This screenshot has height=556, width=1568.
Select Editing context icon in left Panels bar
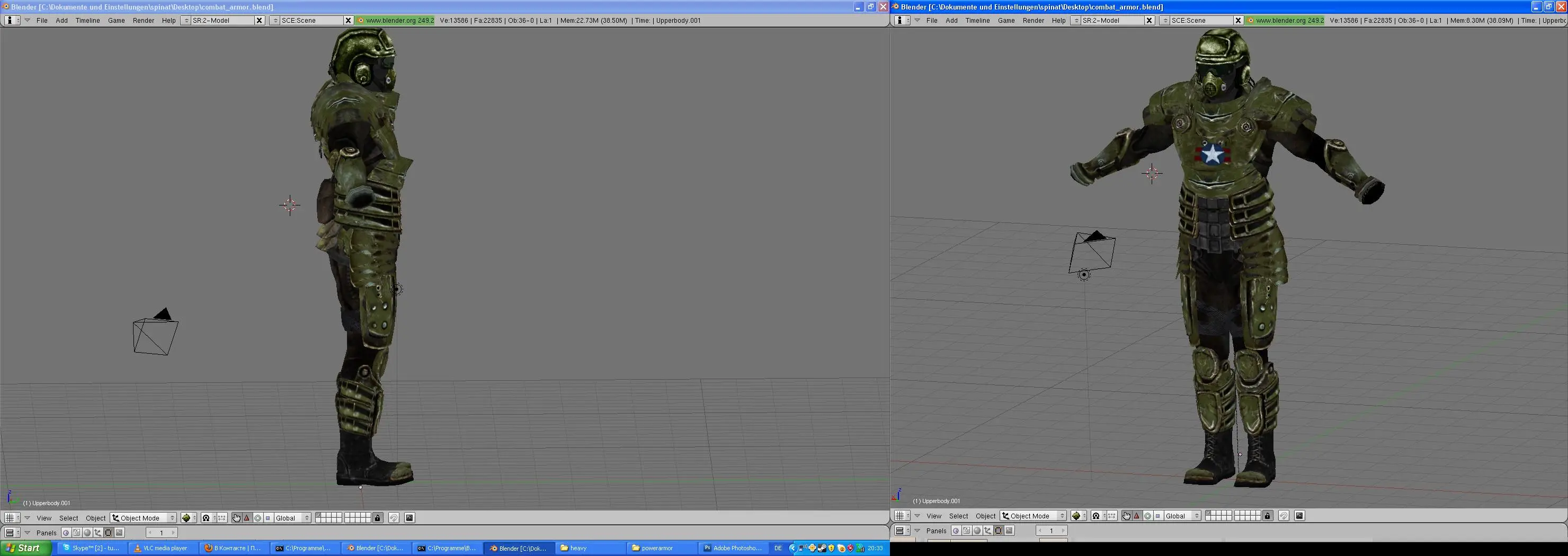(109, 533)
